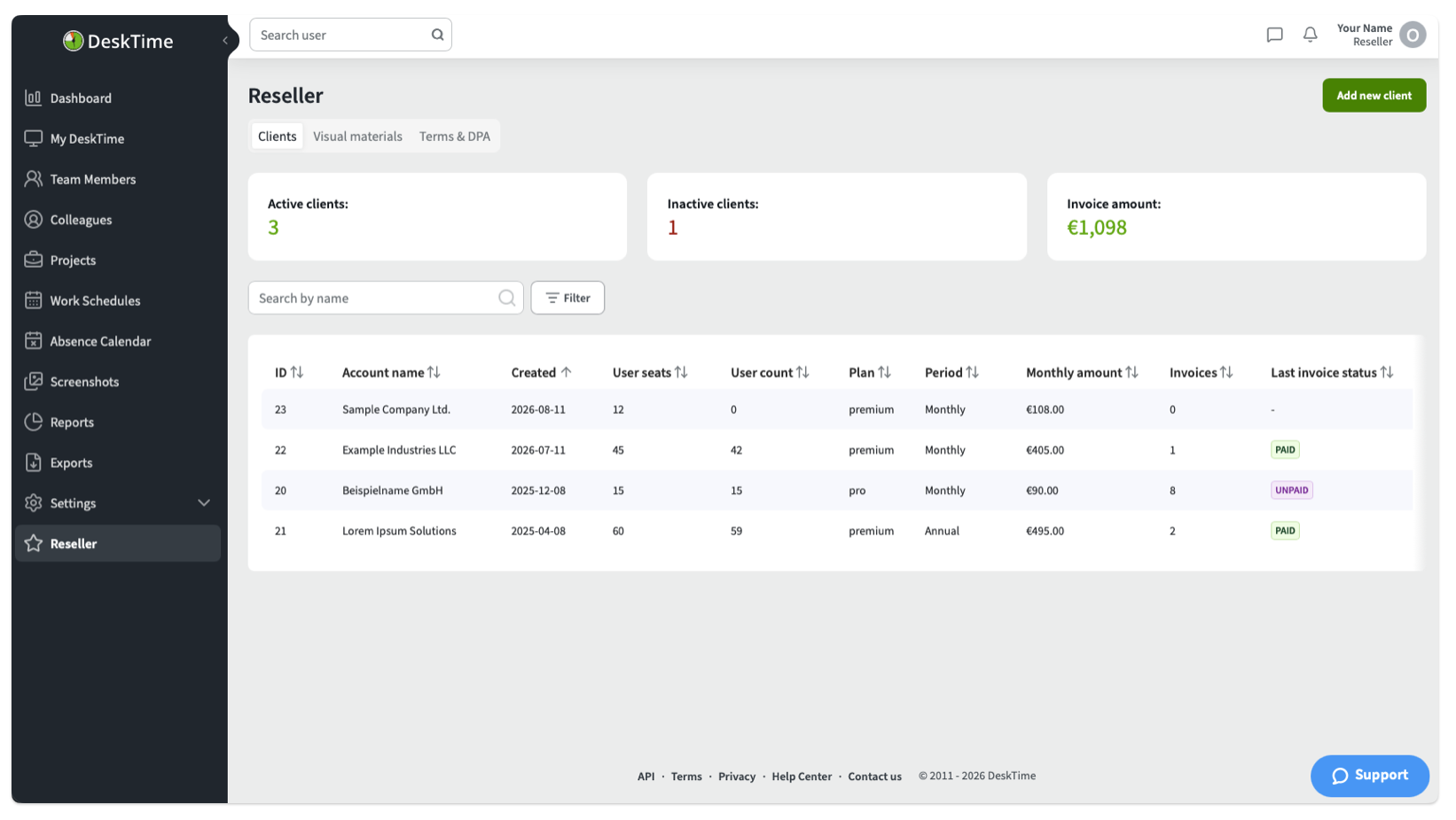The image size is (1456, 820).
Task: Open the Privacy footer link
Action: (x=737, y=777)
